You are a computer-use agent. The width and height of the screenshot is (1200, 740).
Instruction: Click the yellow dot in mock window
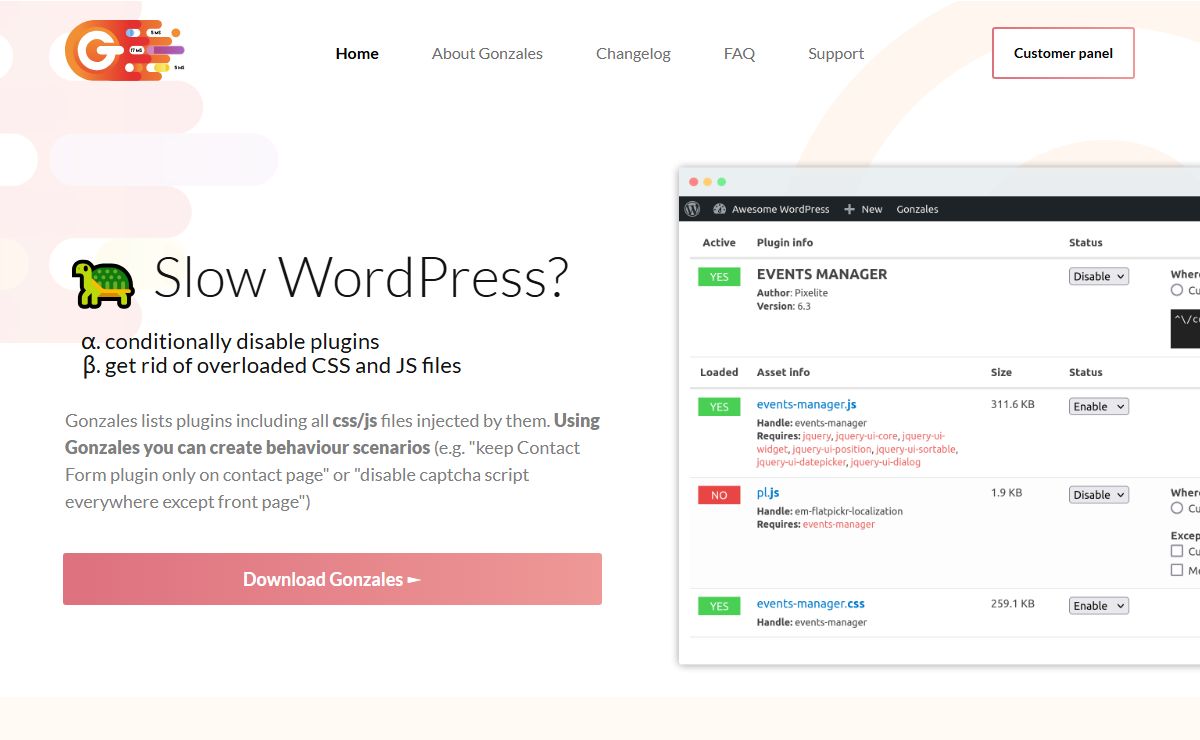point(707,182)
